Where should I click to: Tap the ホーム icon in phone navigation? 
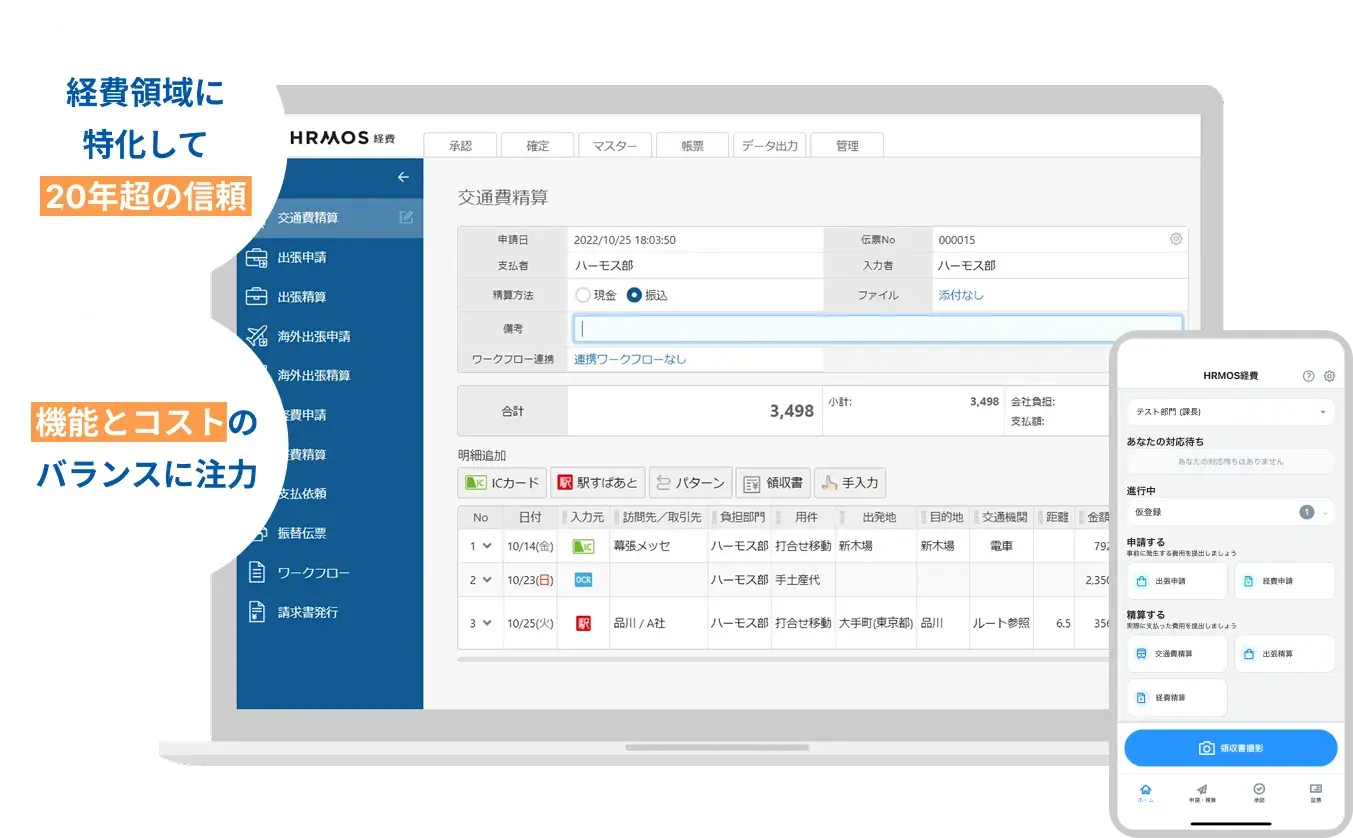tap(1146, 792)
